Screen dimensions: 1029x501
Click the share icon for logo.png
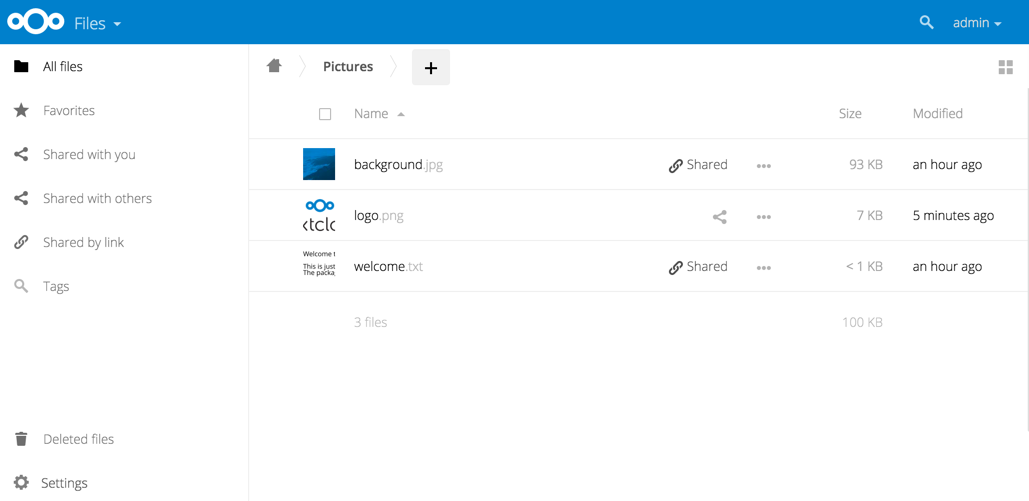[719, 216]
